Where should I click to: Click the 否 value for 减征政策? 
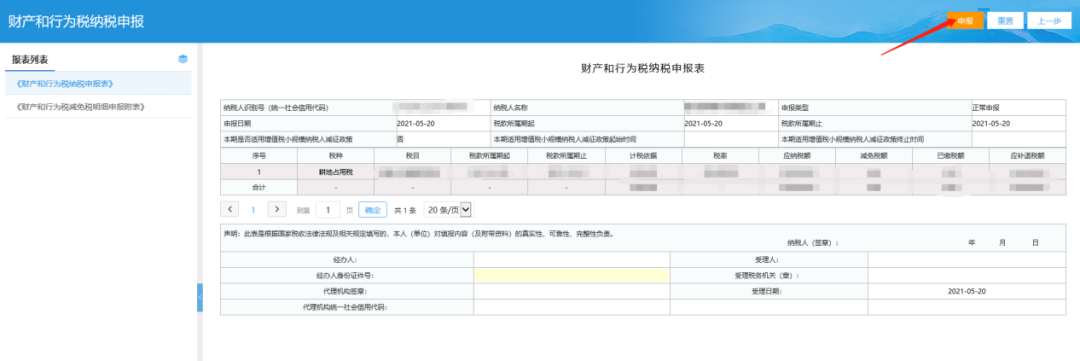[x=400, y=138]
